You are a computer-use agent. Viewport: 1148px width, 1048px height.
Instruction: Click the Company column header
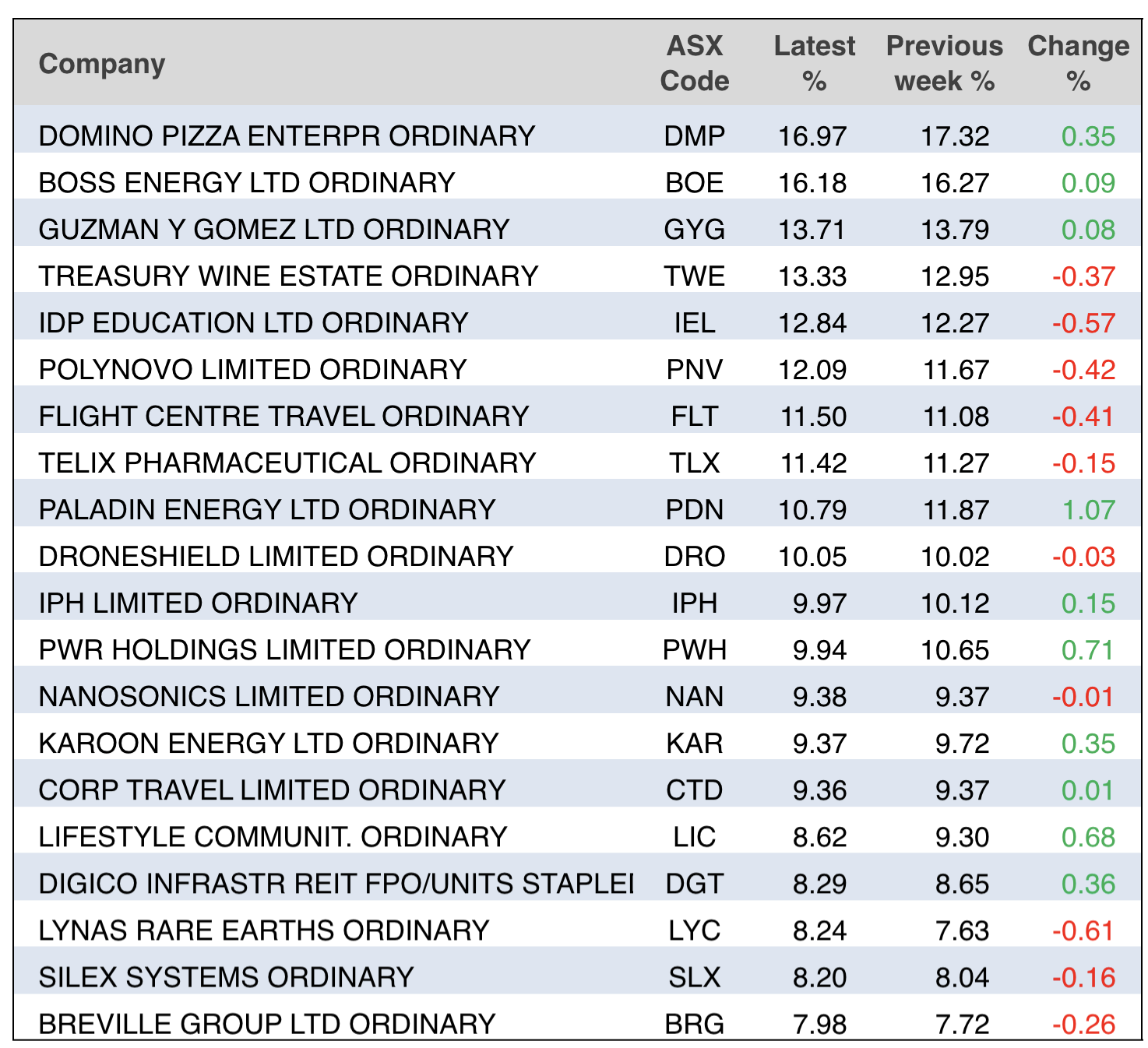pos(102,64)
